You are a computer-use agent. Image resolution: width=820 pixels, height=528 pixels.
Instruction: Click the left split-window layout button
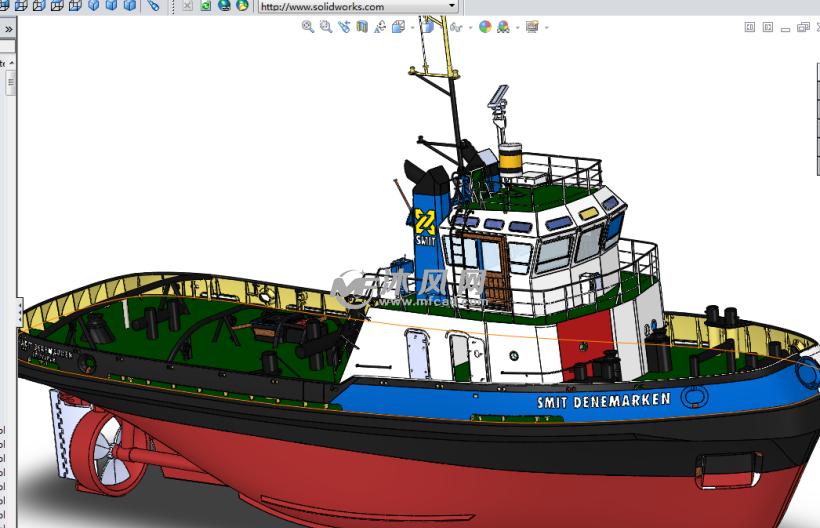750,28
